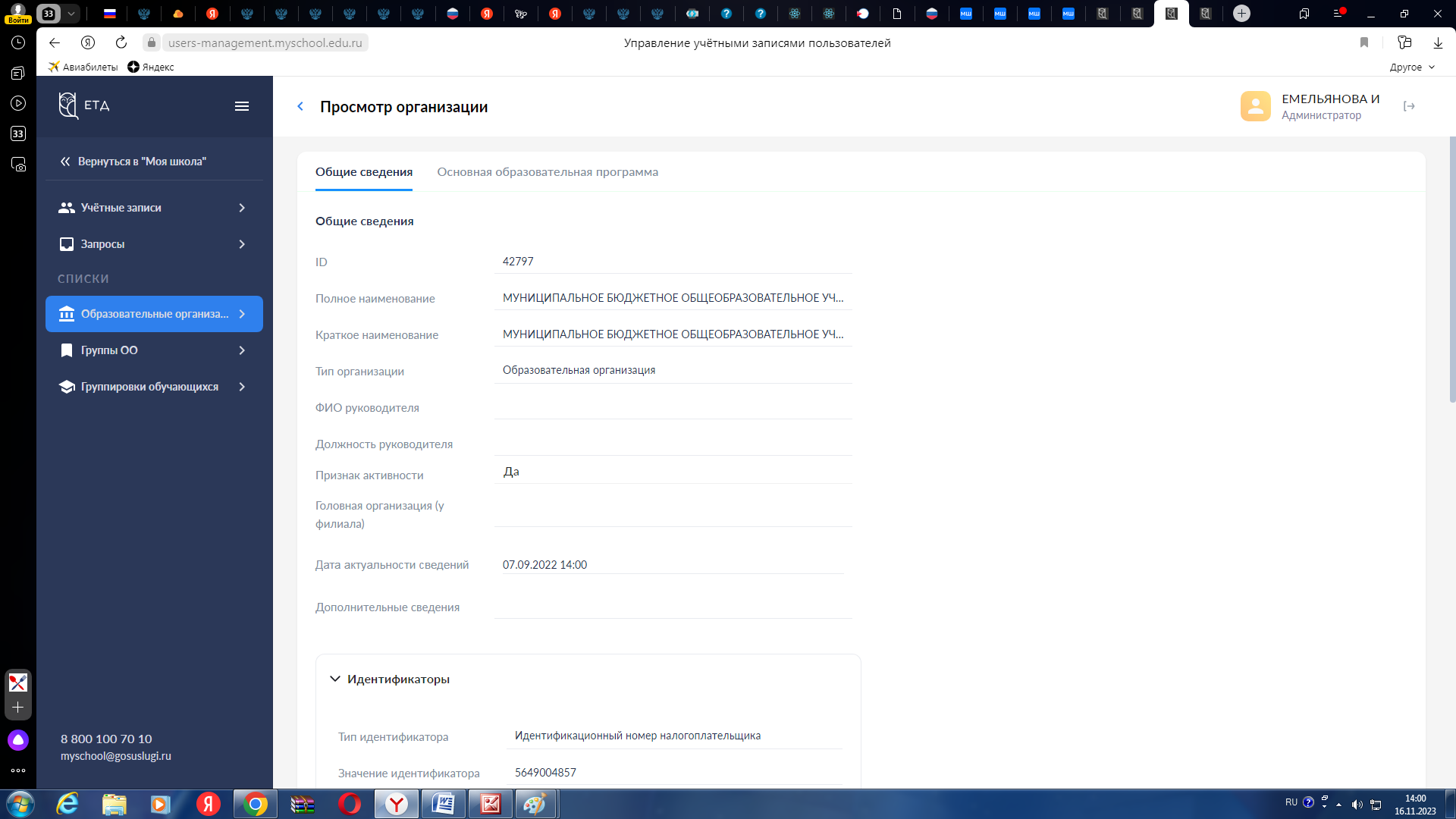Image resolution: width=1456 pixels, height=819 pixels.
Task: Open a new browser tab with plus button
Action: click(x=1241, y=13)
